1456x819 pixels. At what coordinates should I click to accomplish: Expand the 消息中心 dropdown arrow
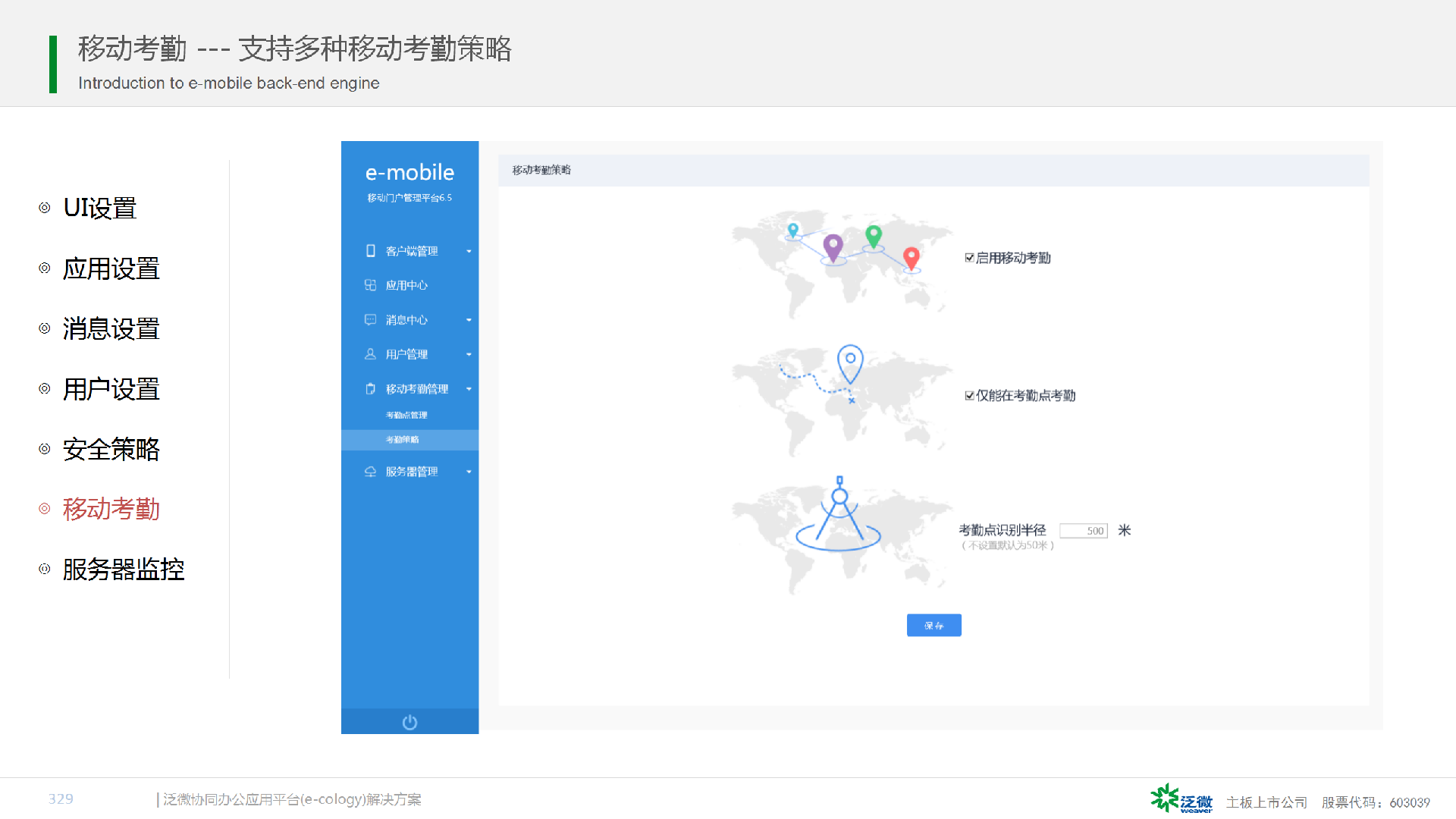pyautogui.click(x=469, y=320)
